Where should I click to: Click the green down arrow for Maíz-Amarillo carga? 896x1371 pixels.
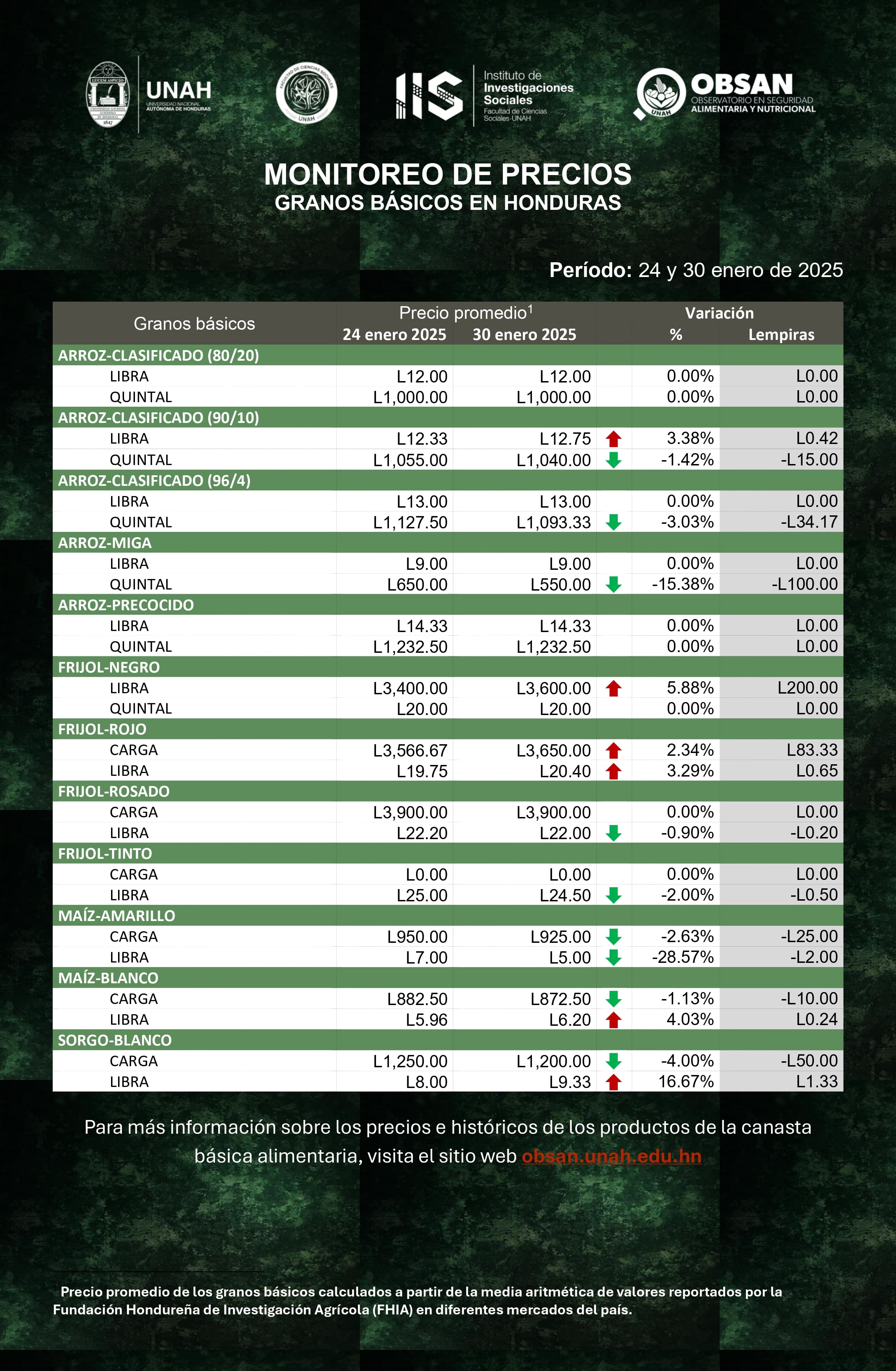(613, 936)
